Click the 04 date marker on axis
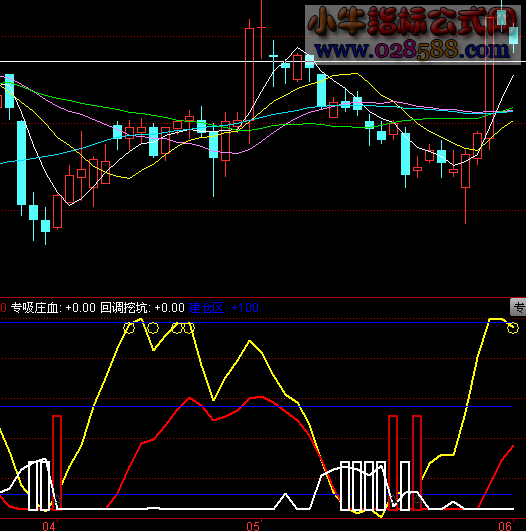The height and width of the screenshot is (531, 526). (49, 526)
